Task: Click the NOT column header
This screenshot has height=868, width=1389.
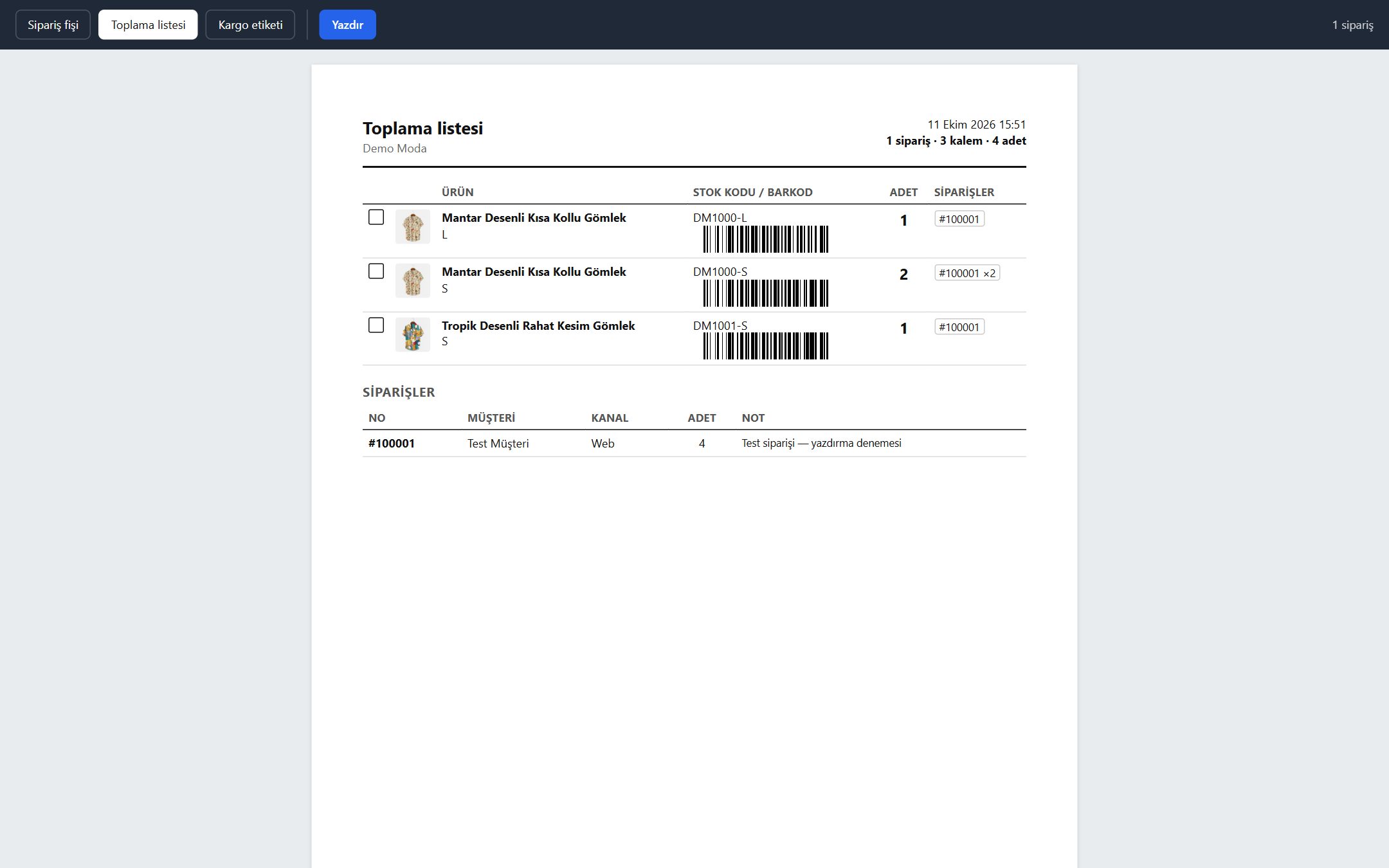Action: click(x=753, y=418)
